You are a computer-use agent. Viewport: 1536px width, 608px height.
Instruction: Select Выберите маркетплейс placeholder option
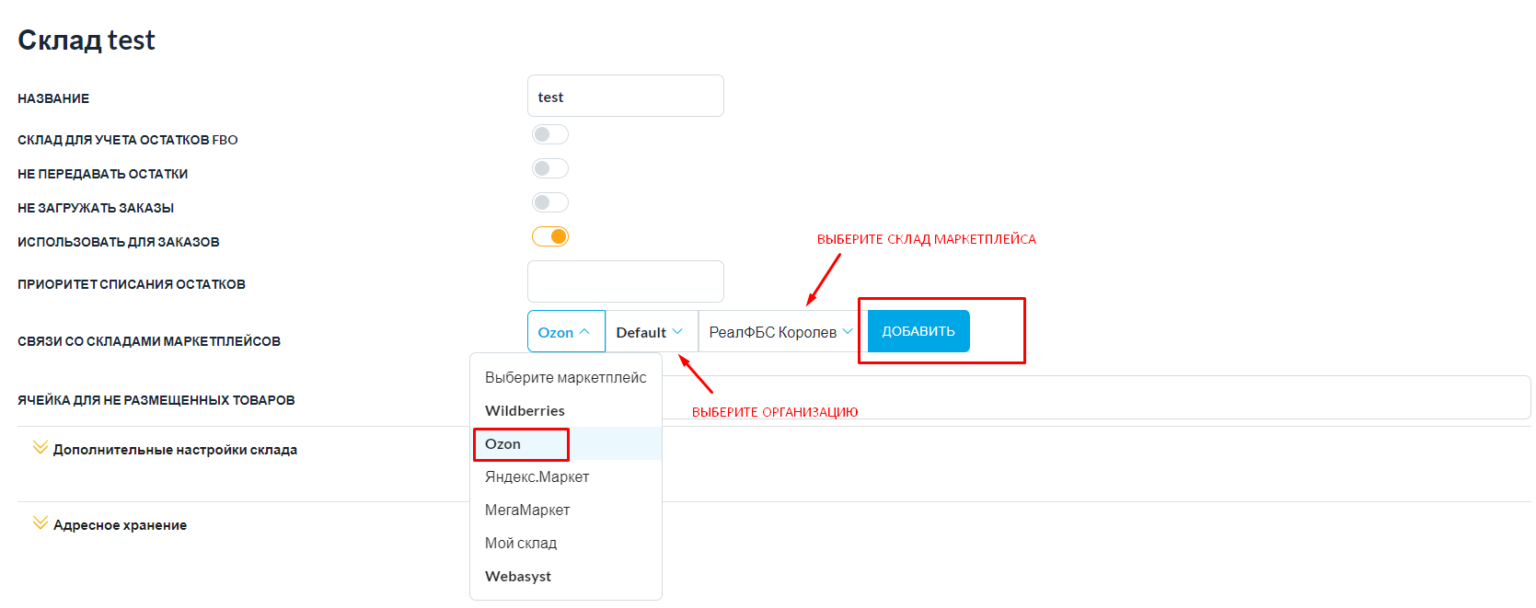click(x=566, y=377)
